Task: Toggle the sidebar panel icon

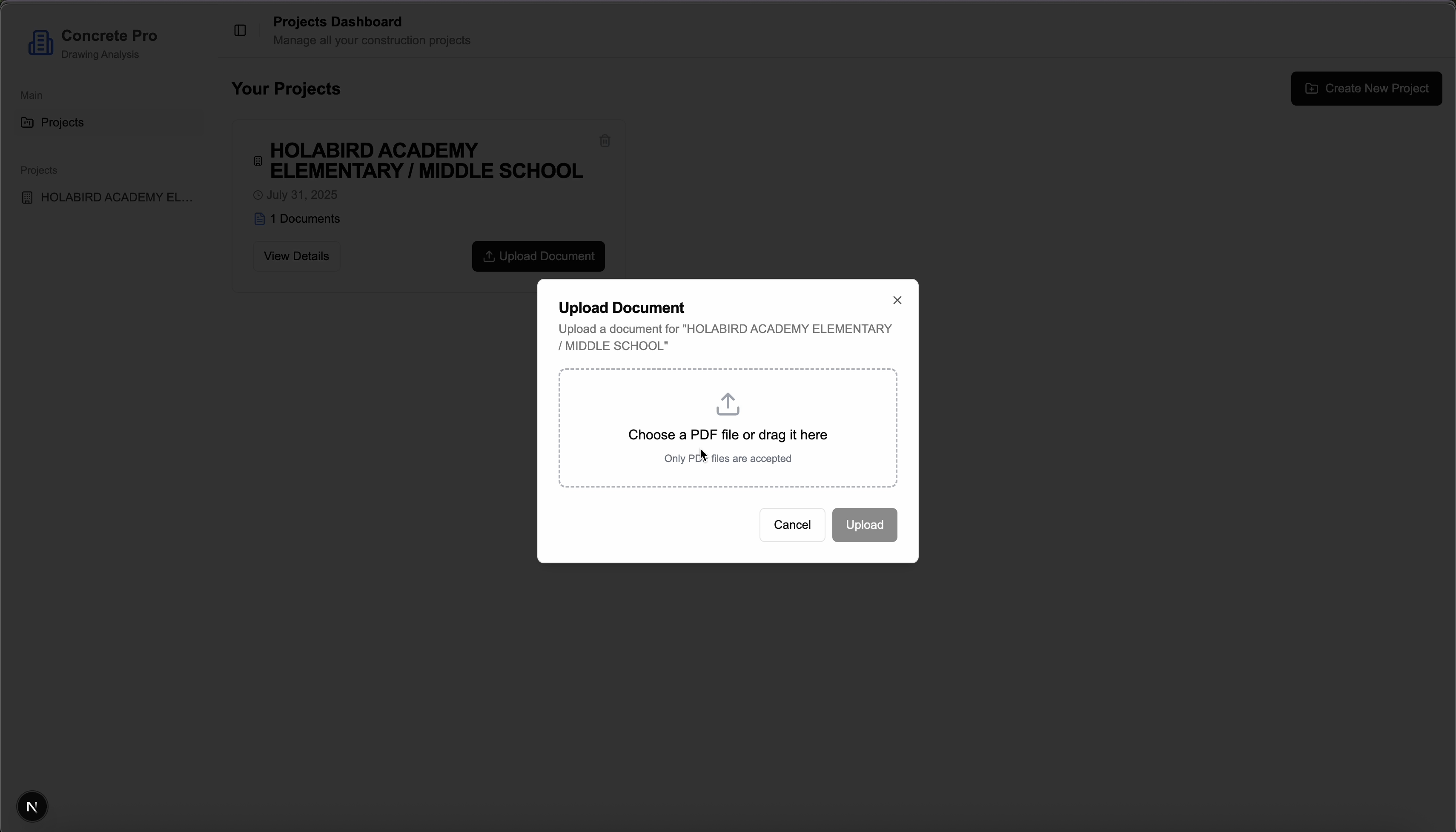Action: [240, 30]
